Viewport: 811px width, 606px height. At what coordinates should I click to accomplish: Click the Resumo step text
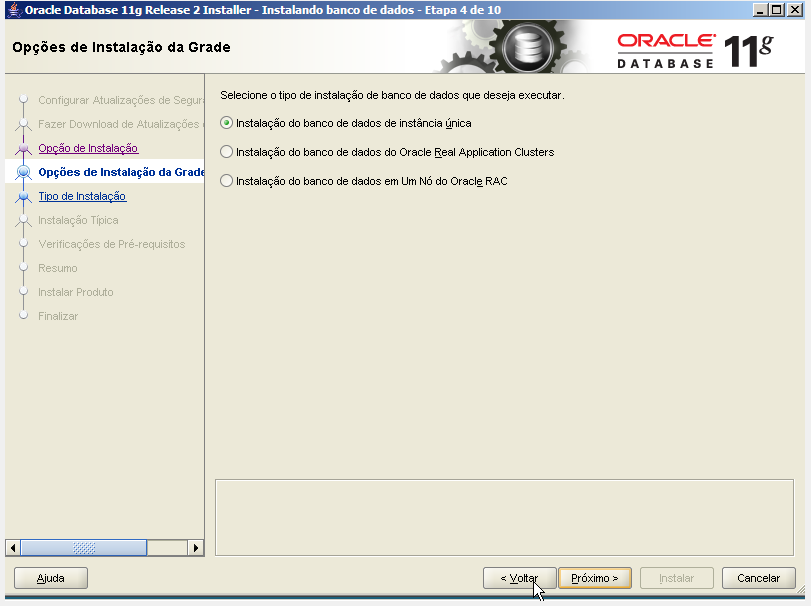(x=58, y=268)
